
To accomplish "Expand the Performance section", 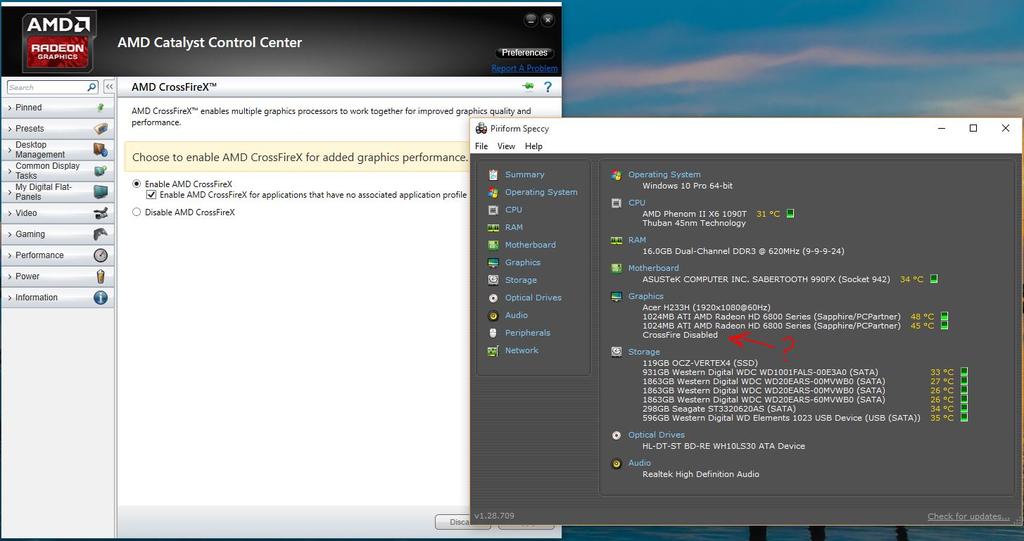I will point(10,255).
